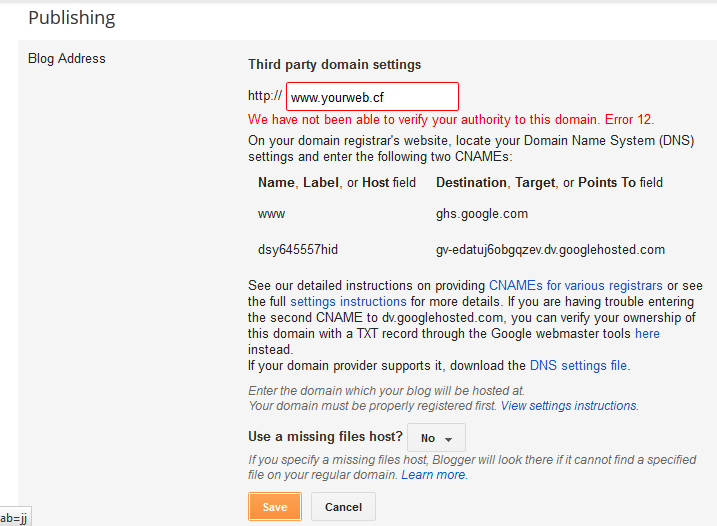
Task: Click the Learn more link
Action: (433, 475)
